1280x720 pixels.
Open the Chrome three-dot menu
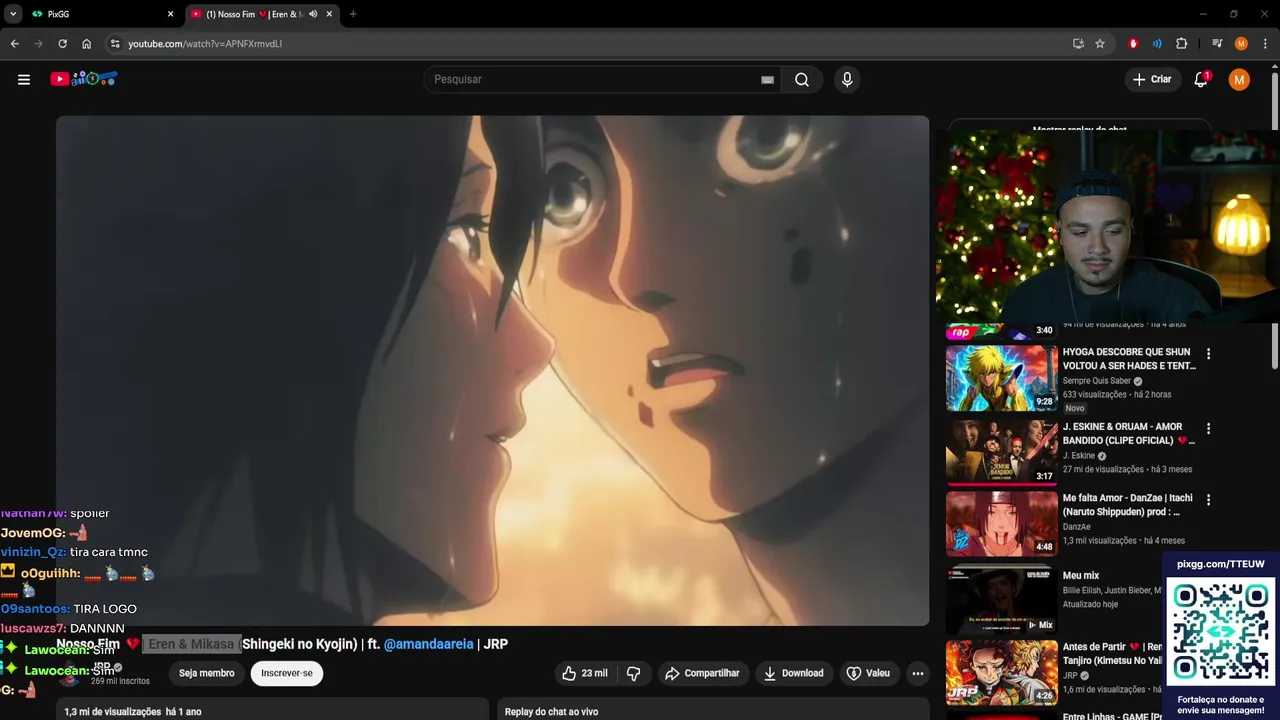pos(1265,44)
